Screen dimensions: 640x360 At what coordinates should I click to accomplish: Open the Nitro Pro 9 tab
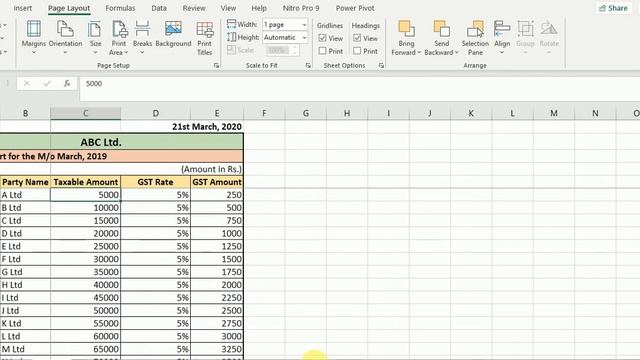point(301,8)
